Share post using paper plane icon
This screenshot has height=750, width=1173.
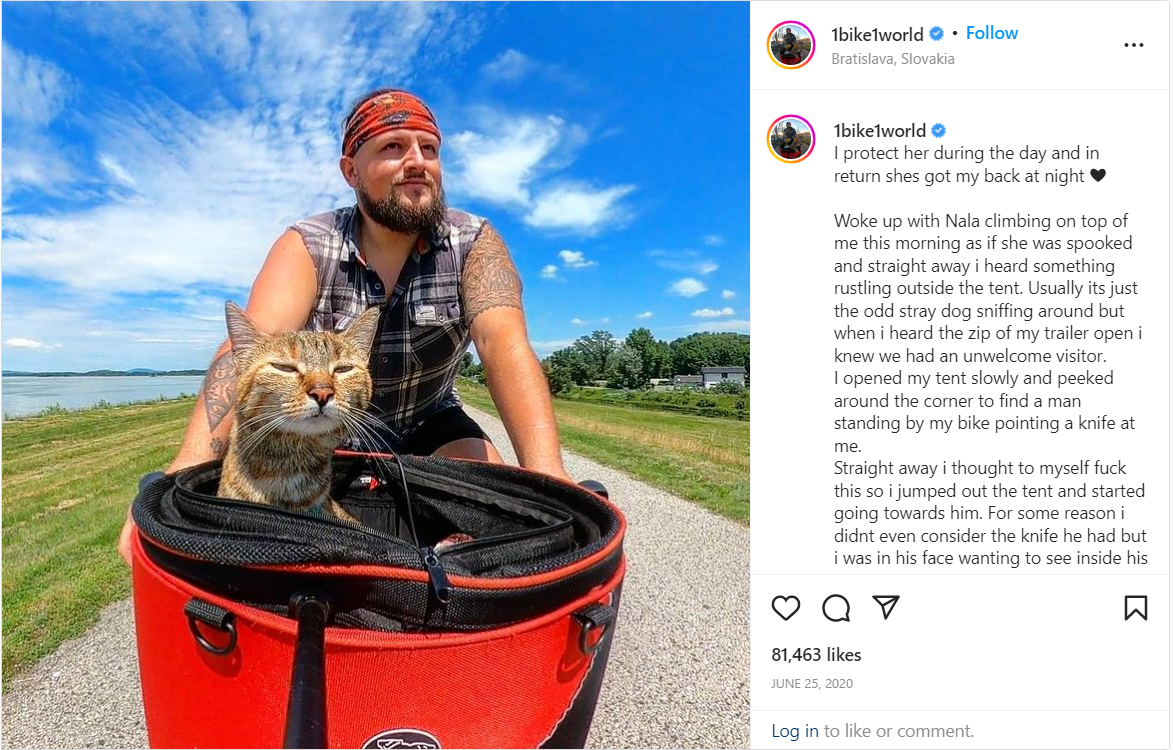click(886, 606)
